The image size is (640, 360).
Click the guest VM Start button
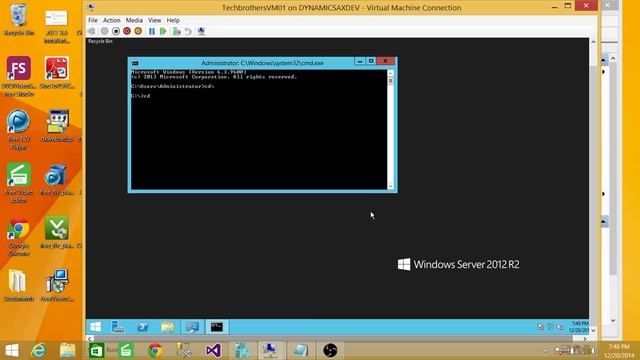tap(96, 327)
